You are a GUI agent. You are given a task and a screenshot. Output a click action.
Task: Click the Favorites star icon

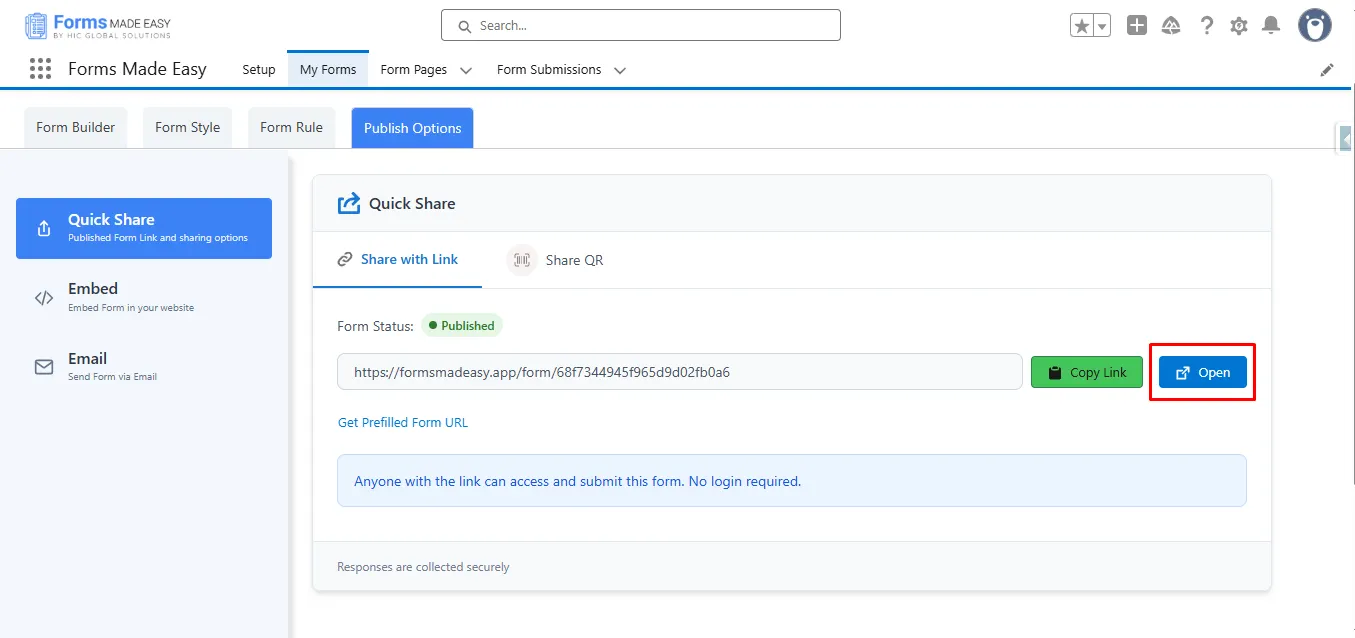pyautogui.click(x=1081, y=26)
